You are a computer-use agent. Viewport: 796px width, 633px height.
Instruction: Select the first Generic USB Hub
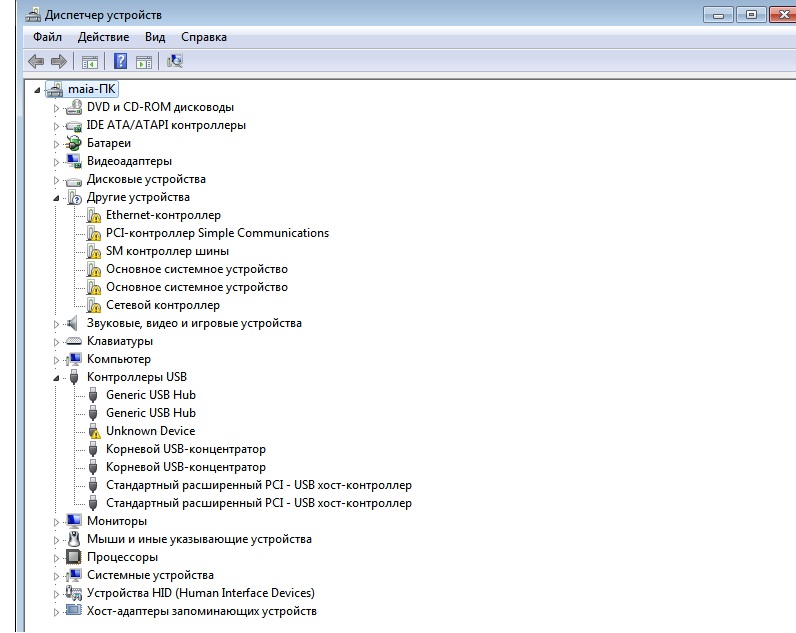(x=150, y=395)
